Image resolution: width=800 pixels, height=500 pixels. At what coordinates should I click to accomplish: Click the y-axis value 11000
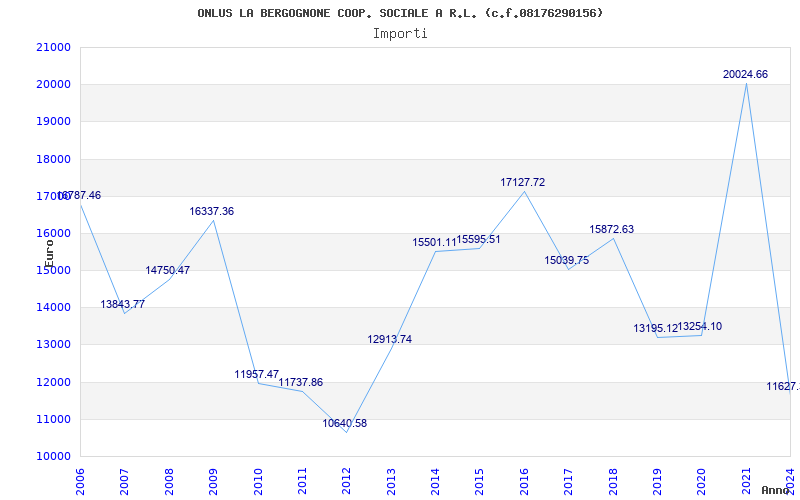click(53, 419)
